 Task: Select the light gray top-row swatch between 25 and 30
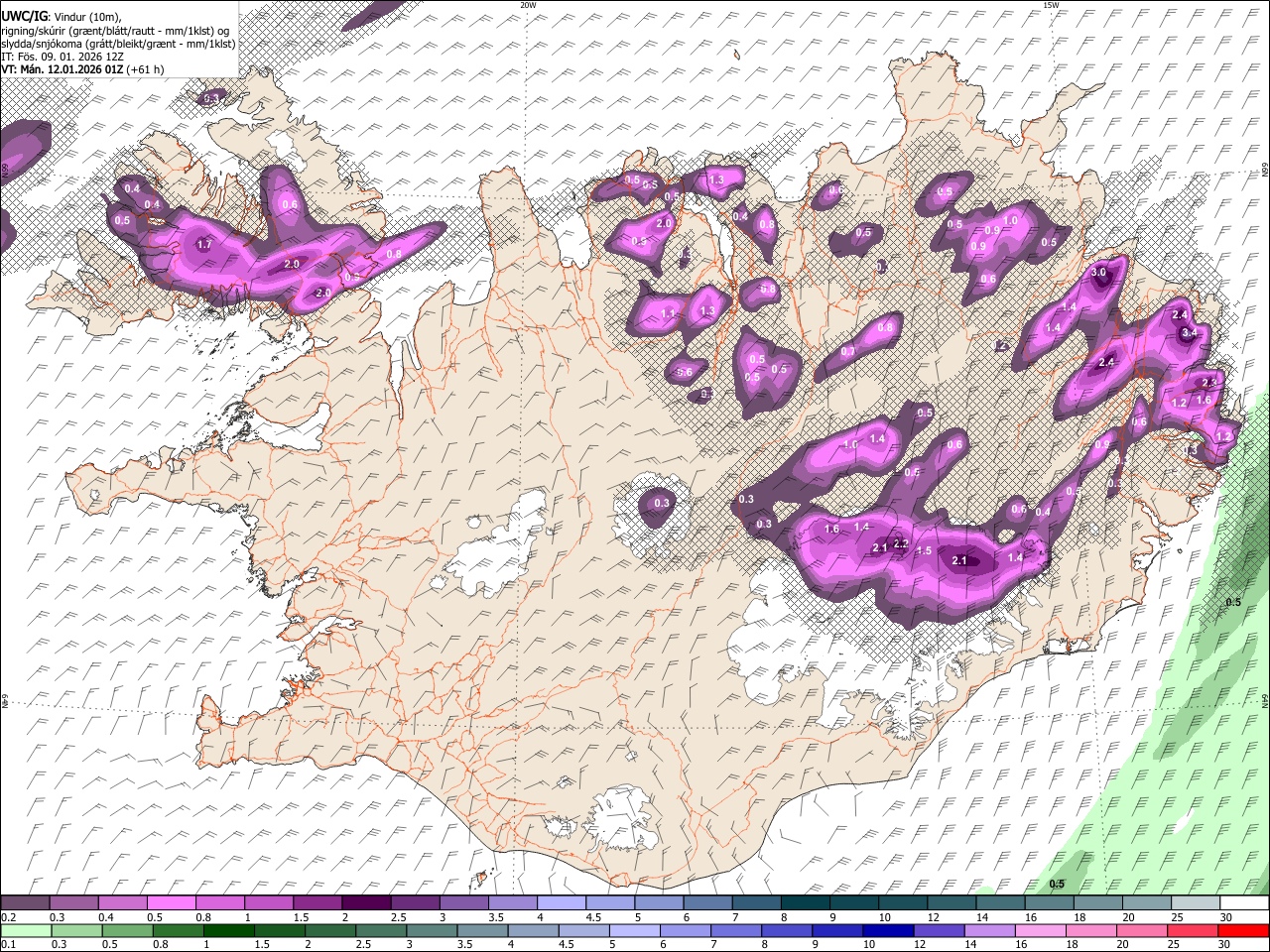[1197, 903]
